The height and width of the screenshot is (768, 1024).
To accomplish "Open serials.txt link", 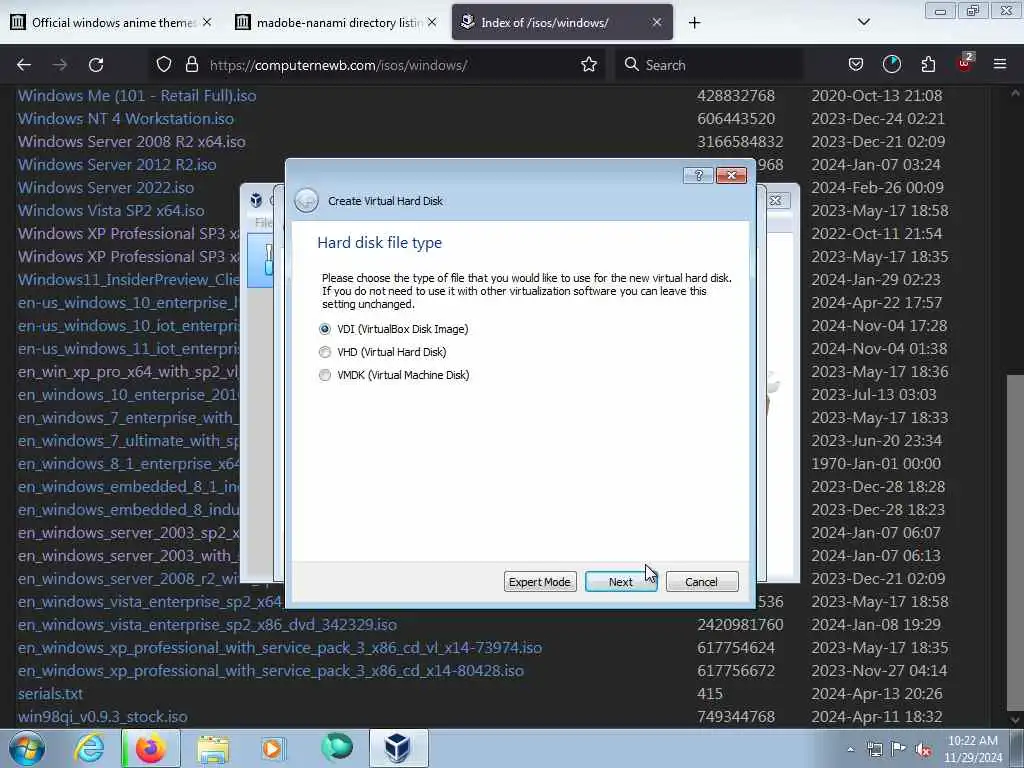I will pyautogui.click(x=50, y=694).
